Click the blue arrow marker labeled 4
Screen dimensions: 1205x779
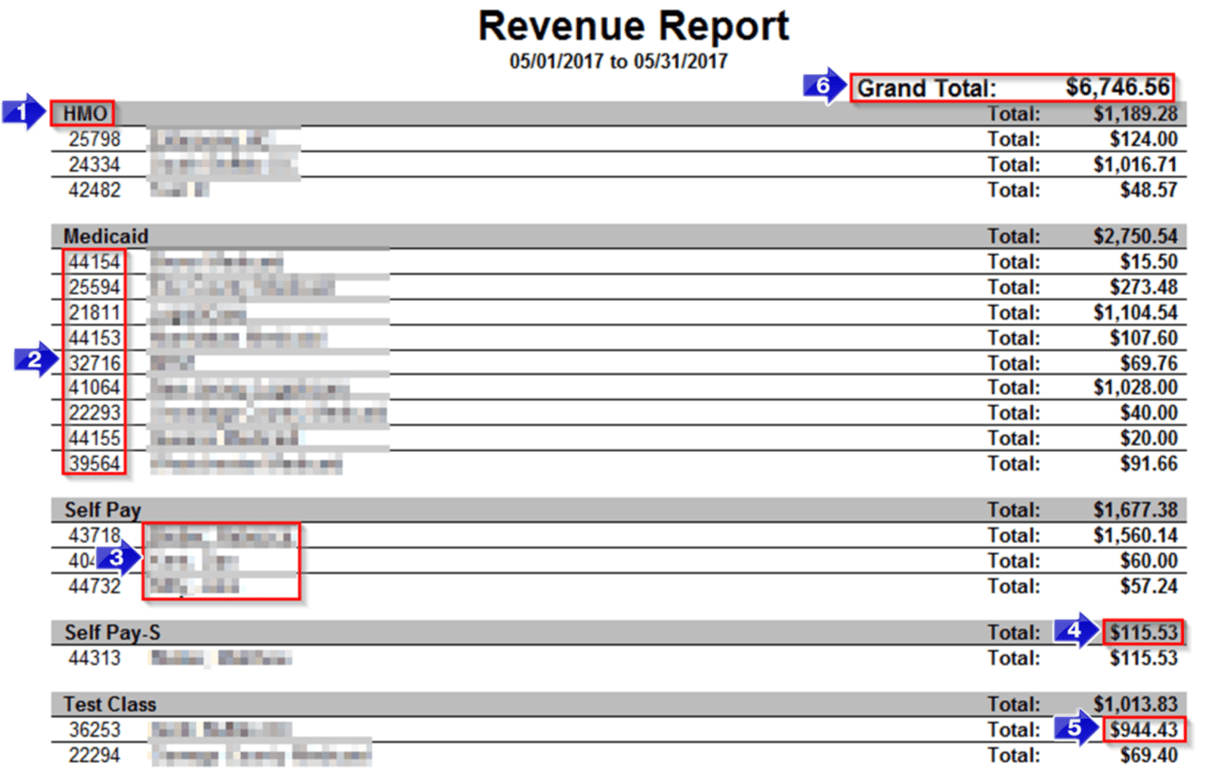click(x=1075, y=632)
